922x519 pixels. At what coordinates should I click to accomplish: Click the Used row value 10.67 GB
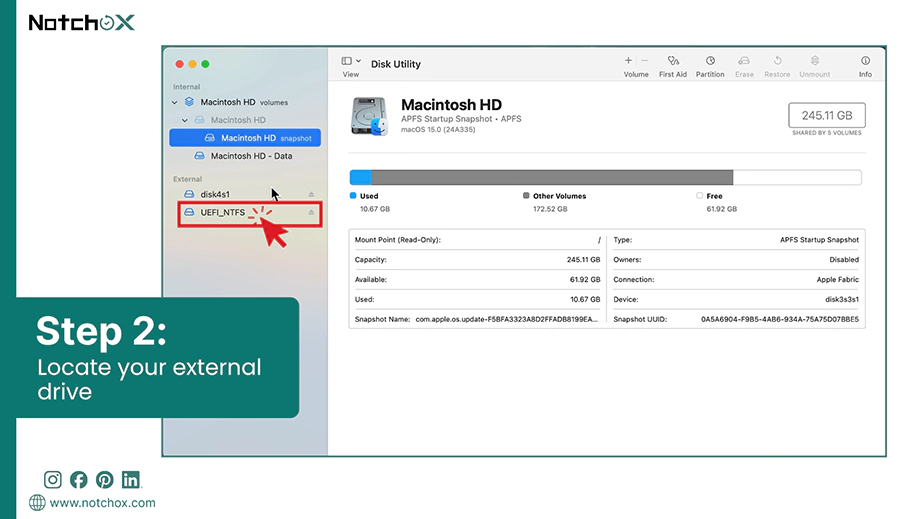[585, 299]
